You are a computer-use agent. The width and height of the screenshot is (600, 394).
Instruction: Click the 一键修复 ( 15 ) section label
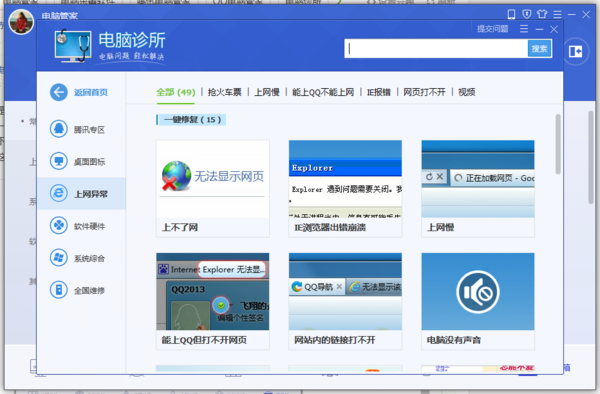[191, 120]
